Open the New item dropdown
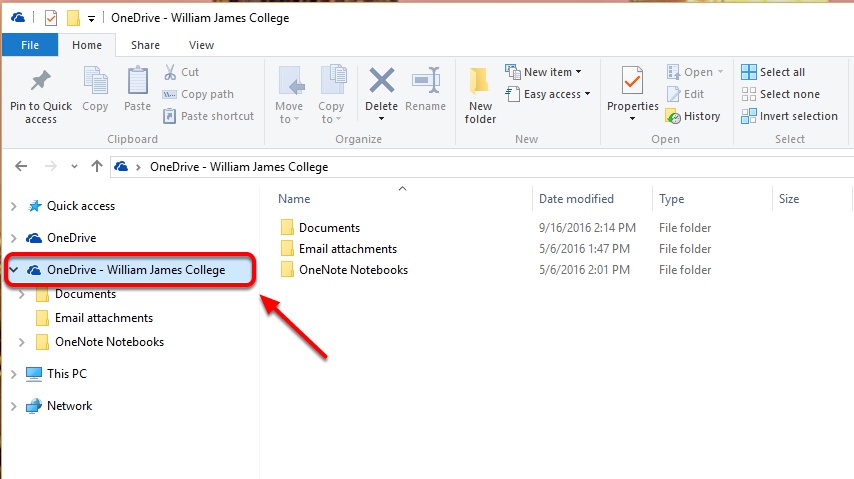The width and height of the screenshot is (854, 479). pos(578,72)
